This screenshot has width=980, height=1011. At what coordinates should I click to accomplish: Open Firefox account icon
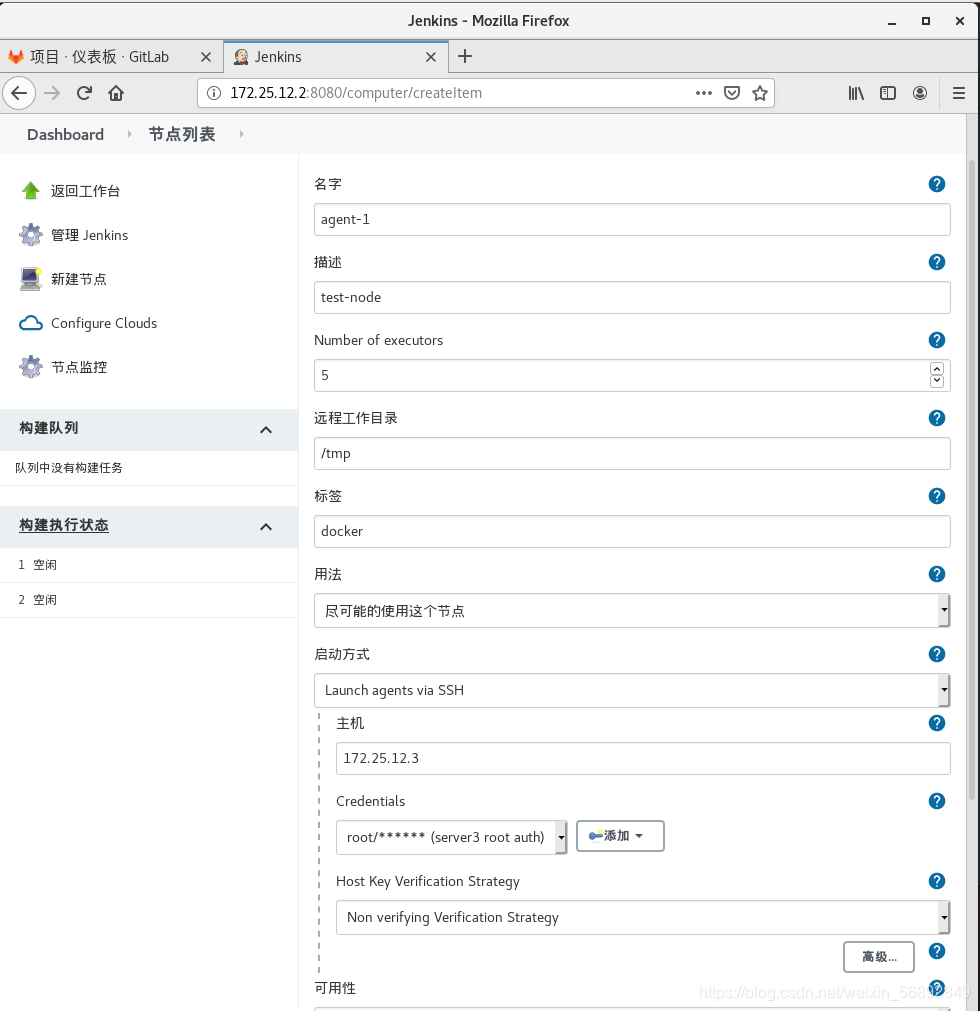click(x=920, y=93)
